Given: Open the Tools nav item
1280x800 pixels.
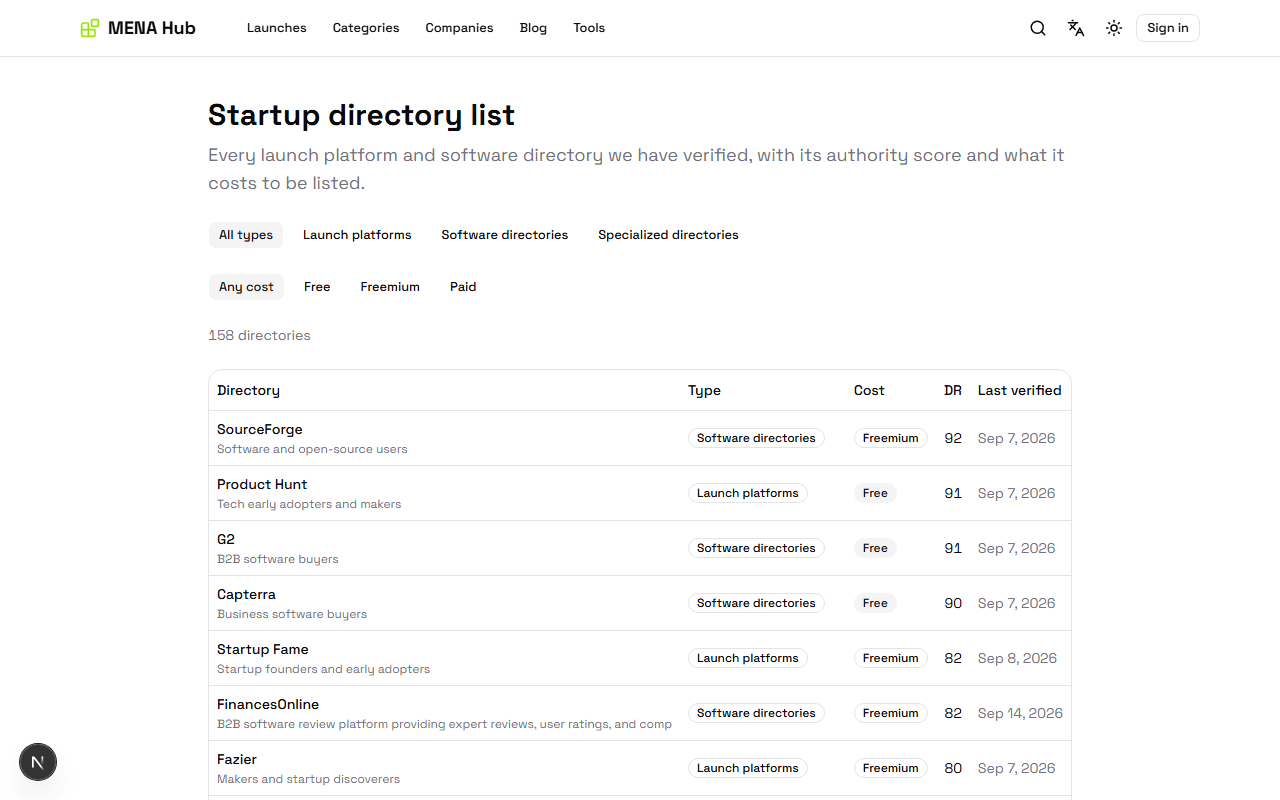Looking at the screenshot, I should click(x=589, y=28).
